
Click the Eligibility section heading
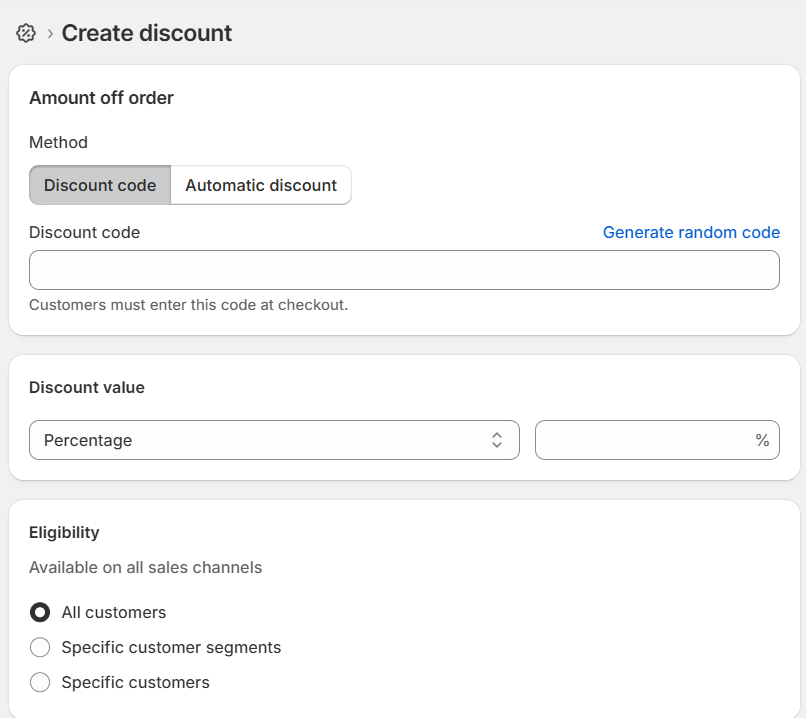click(x=64, y=532)
